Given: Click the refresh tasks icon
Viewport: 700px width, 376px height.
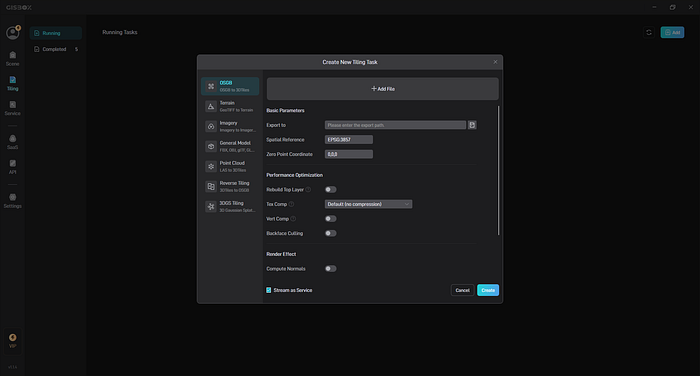Looking at the screenshot, I should coord(649,33).
